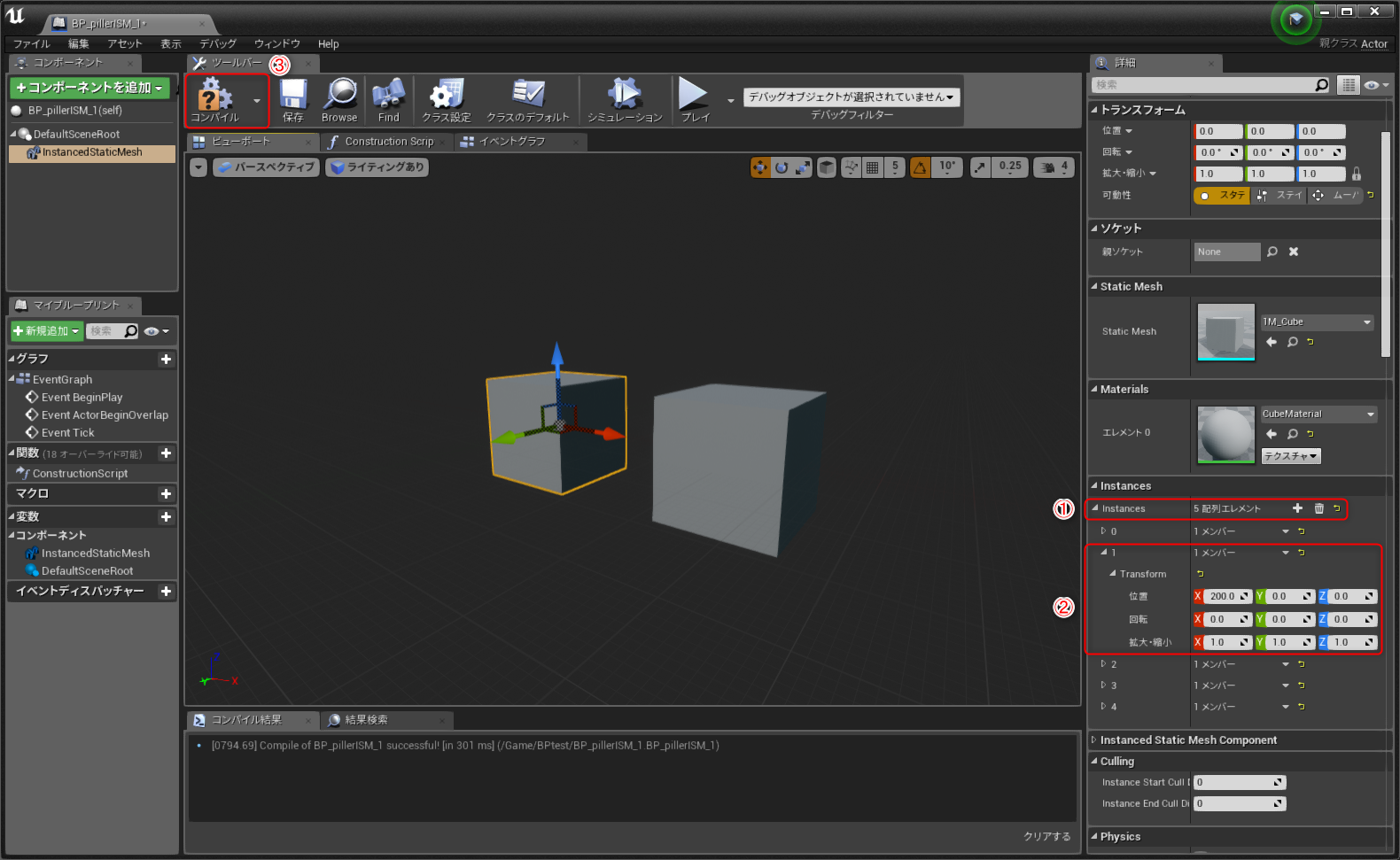This screenshot has height=860, width=1400.
Task: Click the Browse toolbar icon
Action: point(339,100)
